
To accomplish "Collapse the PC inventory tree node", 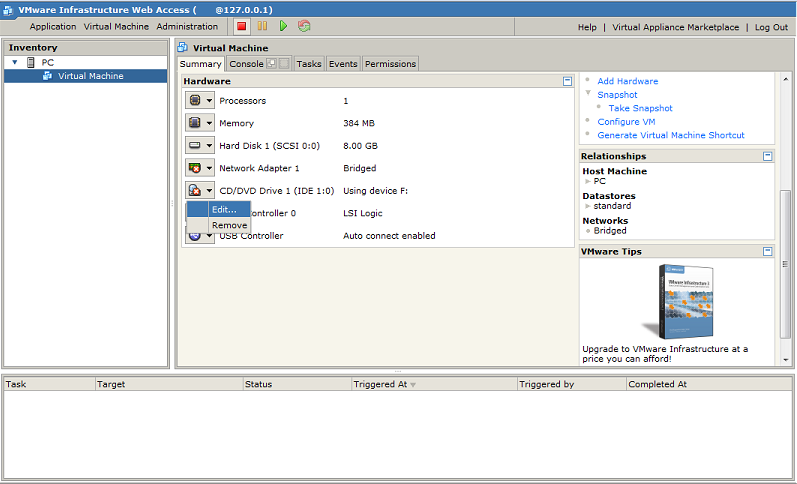I will (15, 62).
